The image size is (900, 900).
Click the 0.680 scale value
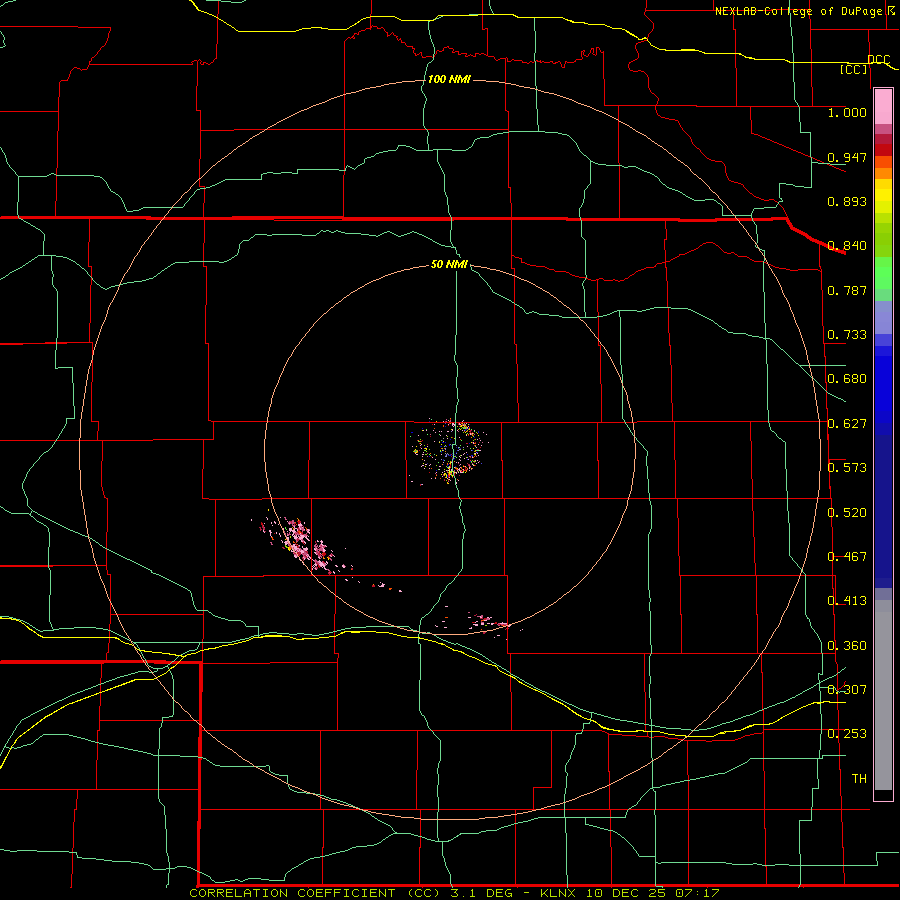847,379
